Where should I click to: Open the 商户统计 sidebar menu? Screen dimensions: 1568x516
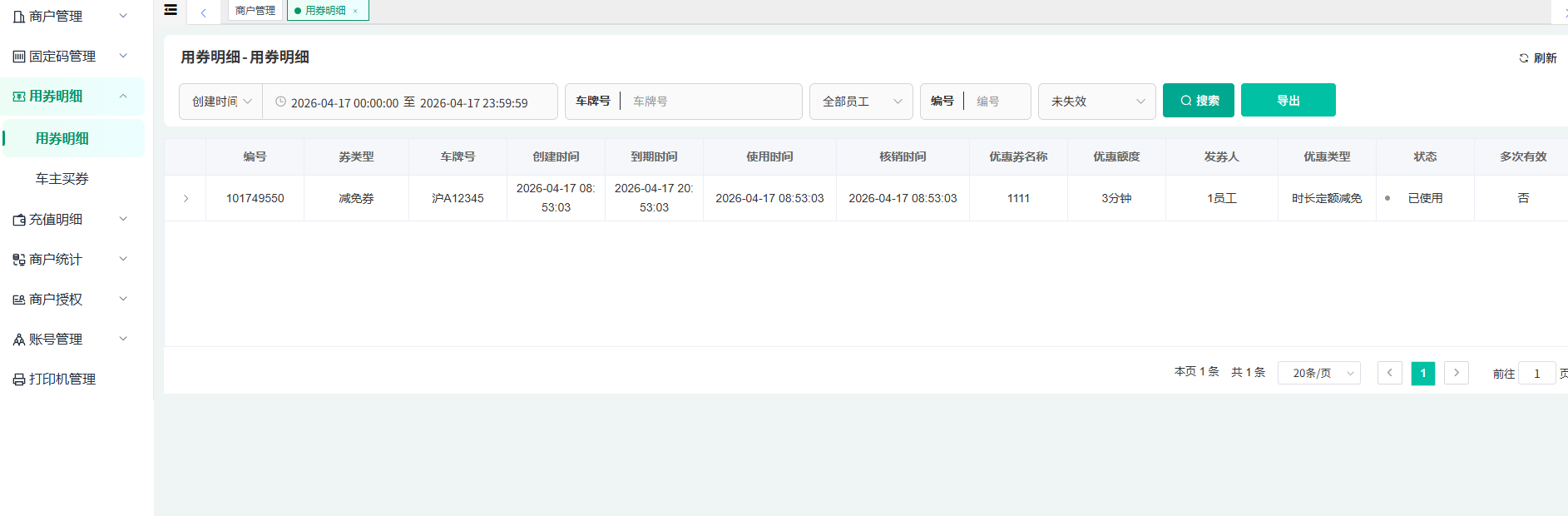click(72, 260)
